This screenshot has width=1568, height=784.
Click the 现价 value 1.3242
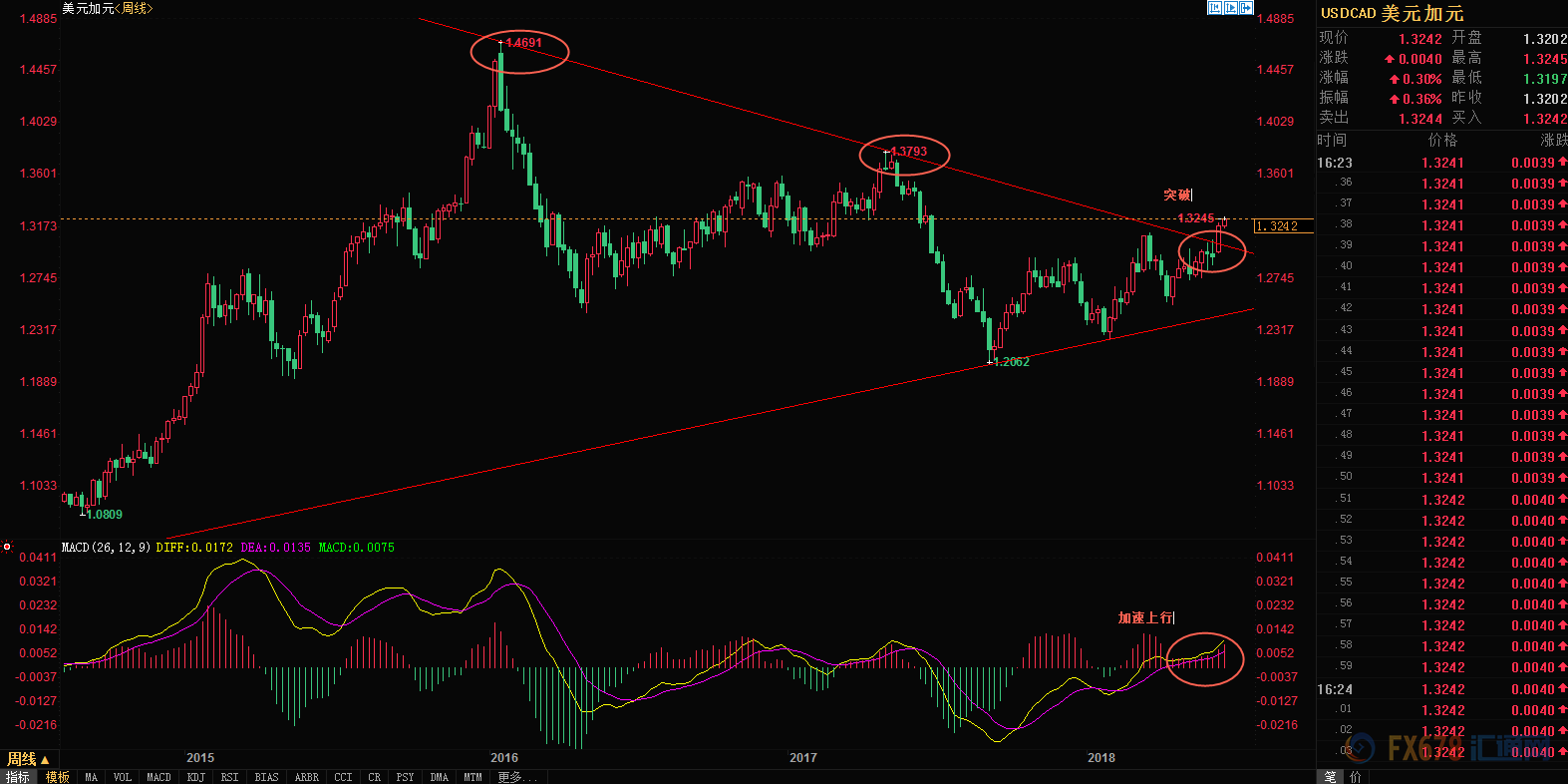coord(1420,39)
